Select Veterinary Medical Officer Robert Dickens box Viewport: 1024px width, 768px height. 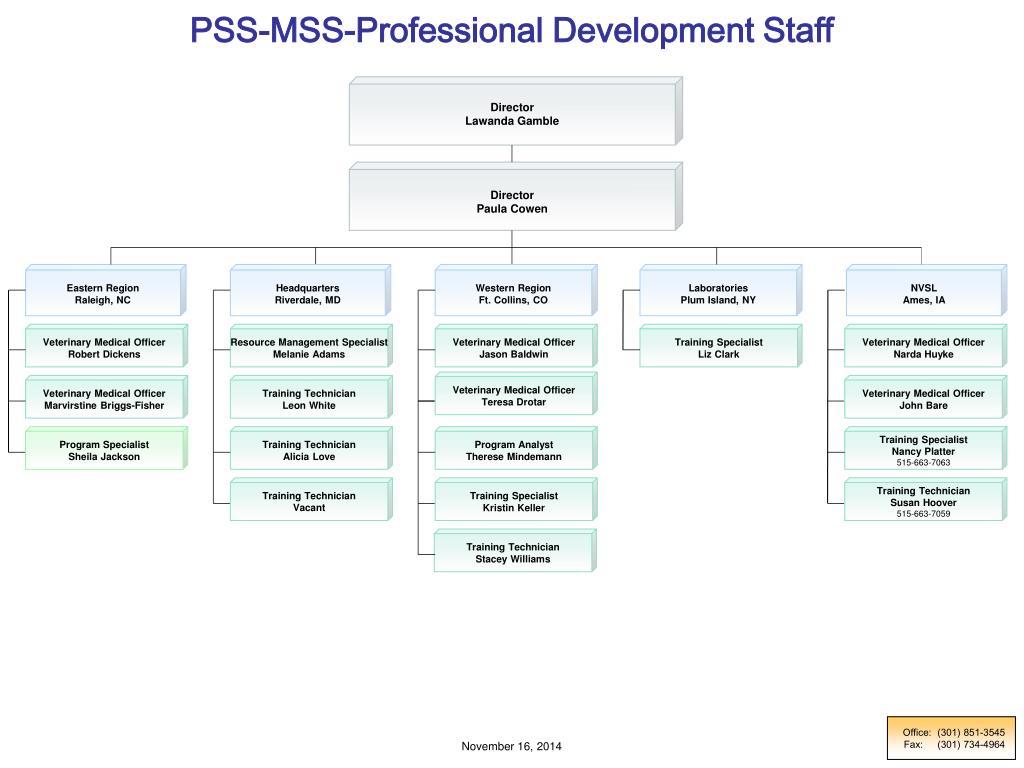pyautogui.click(x=106, y=346)
